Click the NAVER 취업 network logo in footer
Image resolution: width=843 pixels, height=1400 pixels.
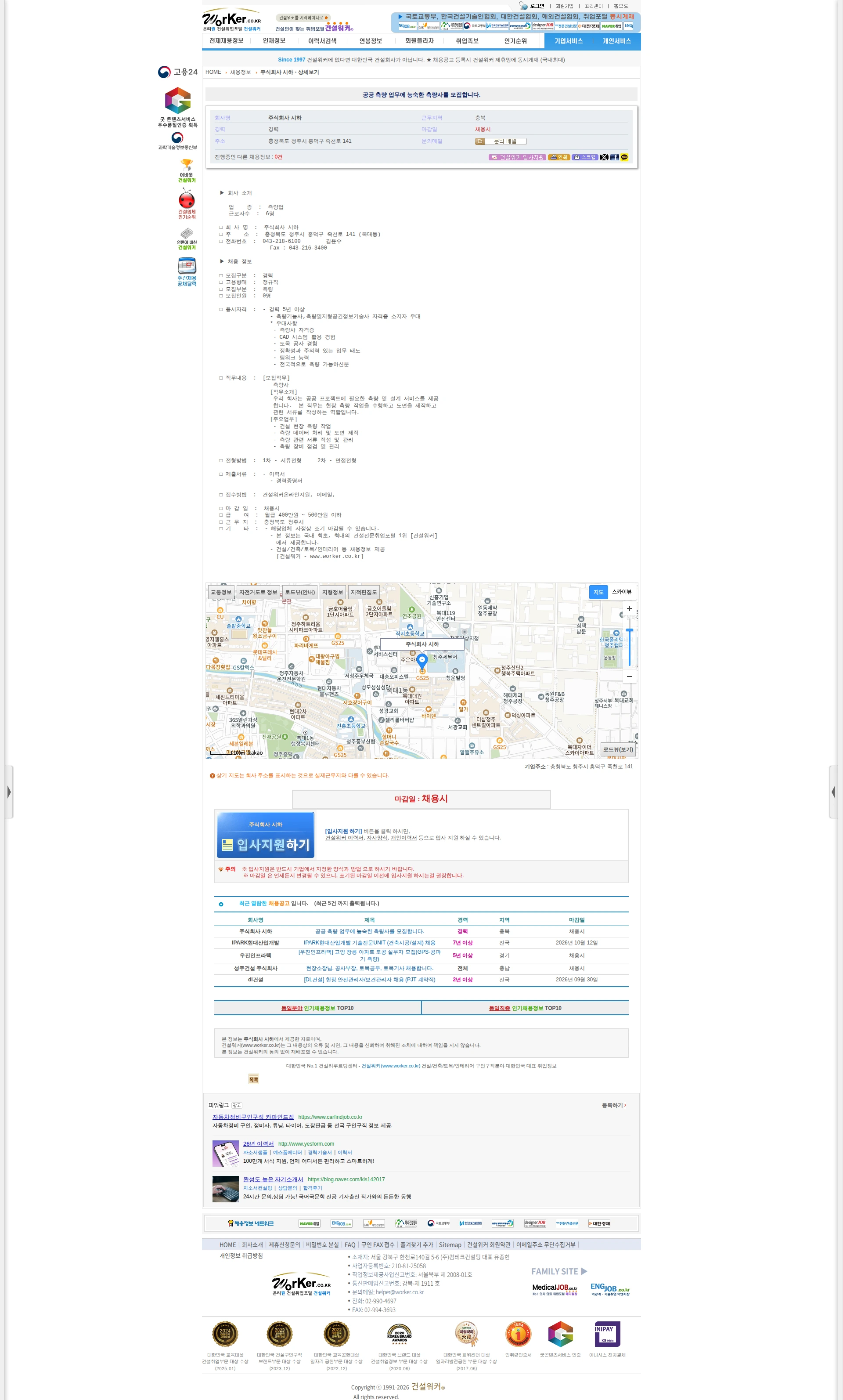point(309,1223)
